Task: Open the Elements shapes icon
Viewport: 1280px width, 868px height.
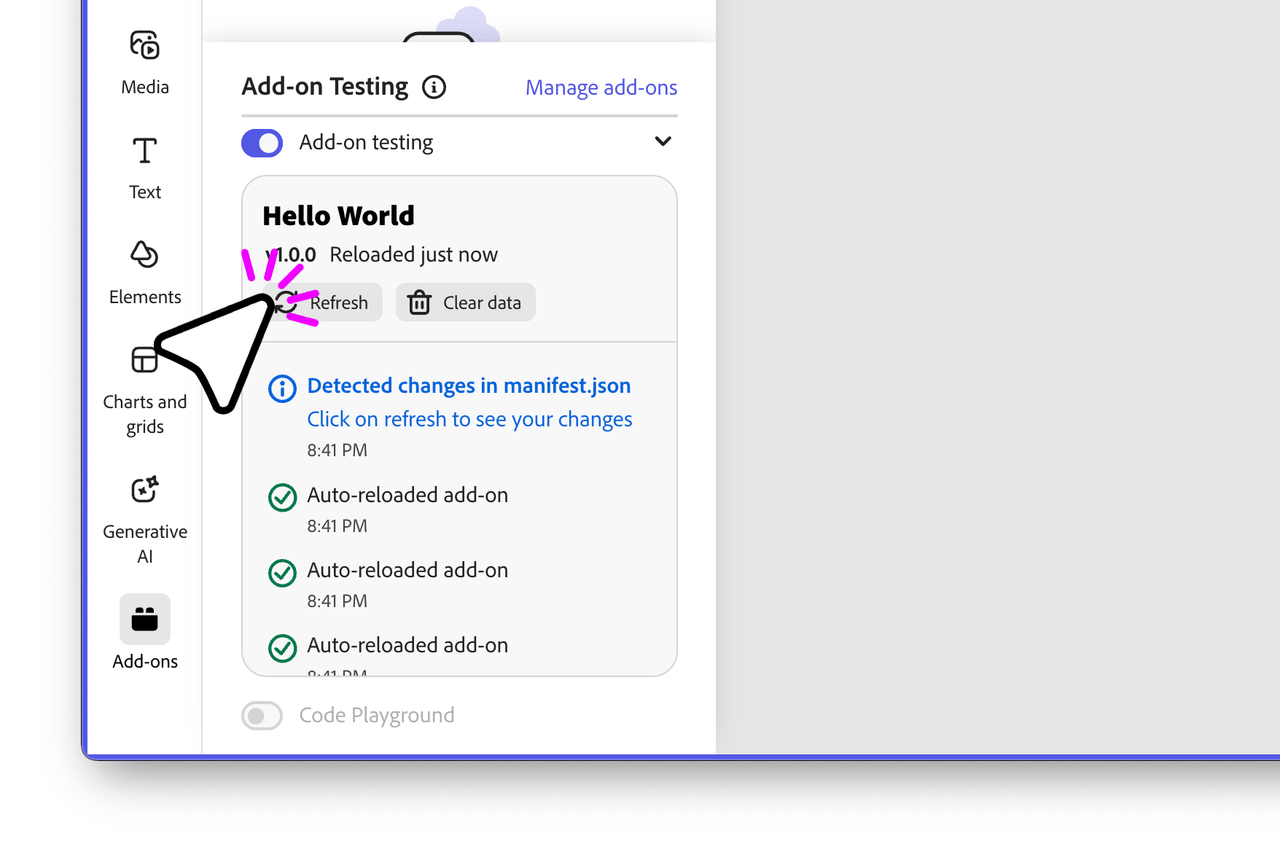Action: pos(145,254)
